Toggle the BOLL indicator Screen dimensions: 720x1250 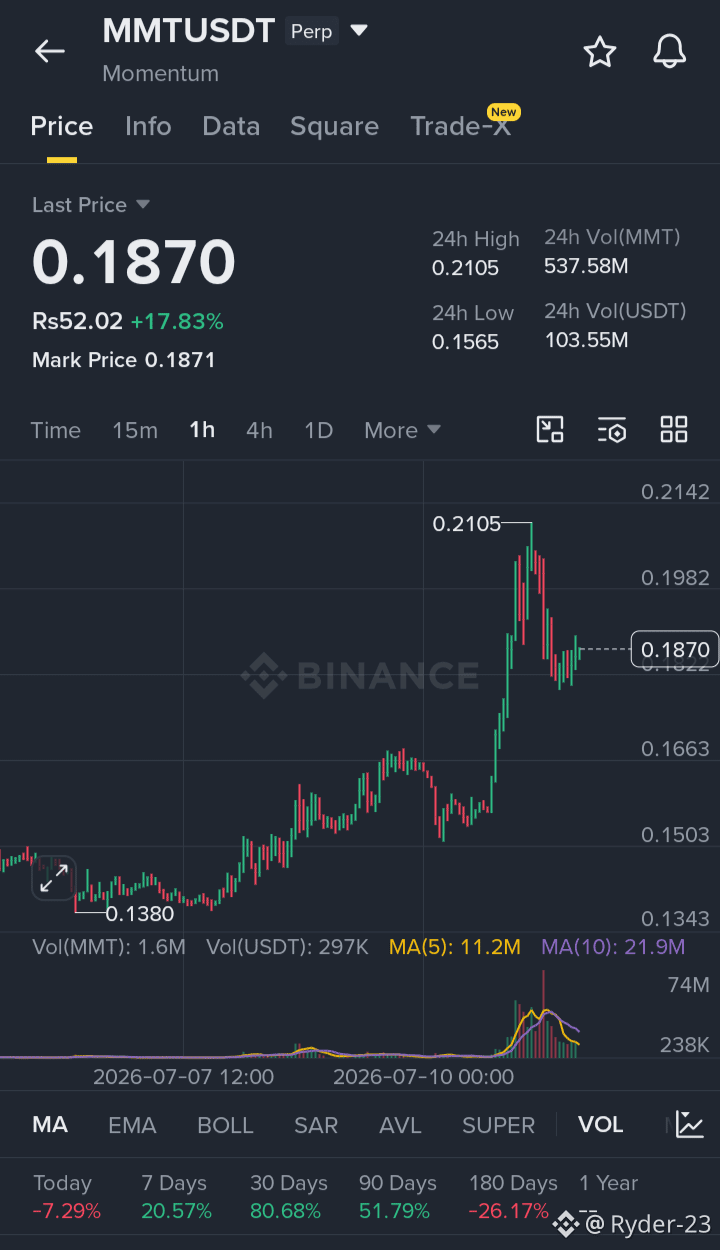[225, 1125]
